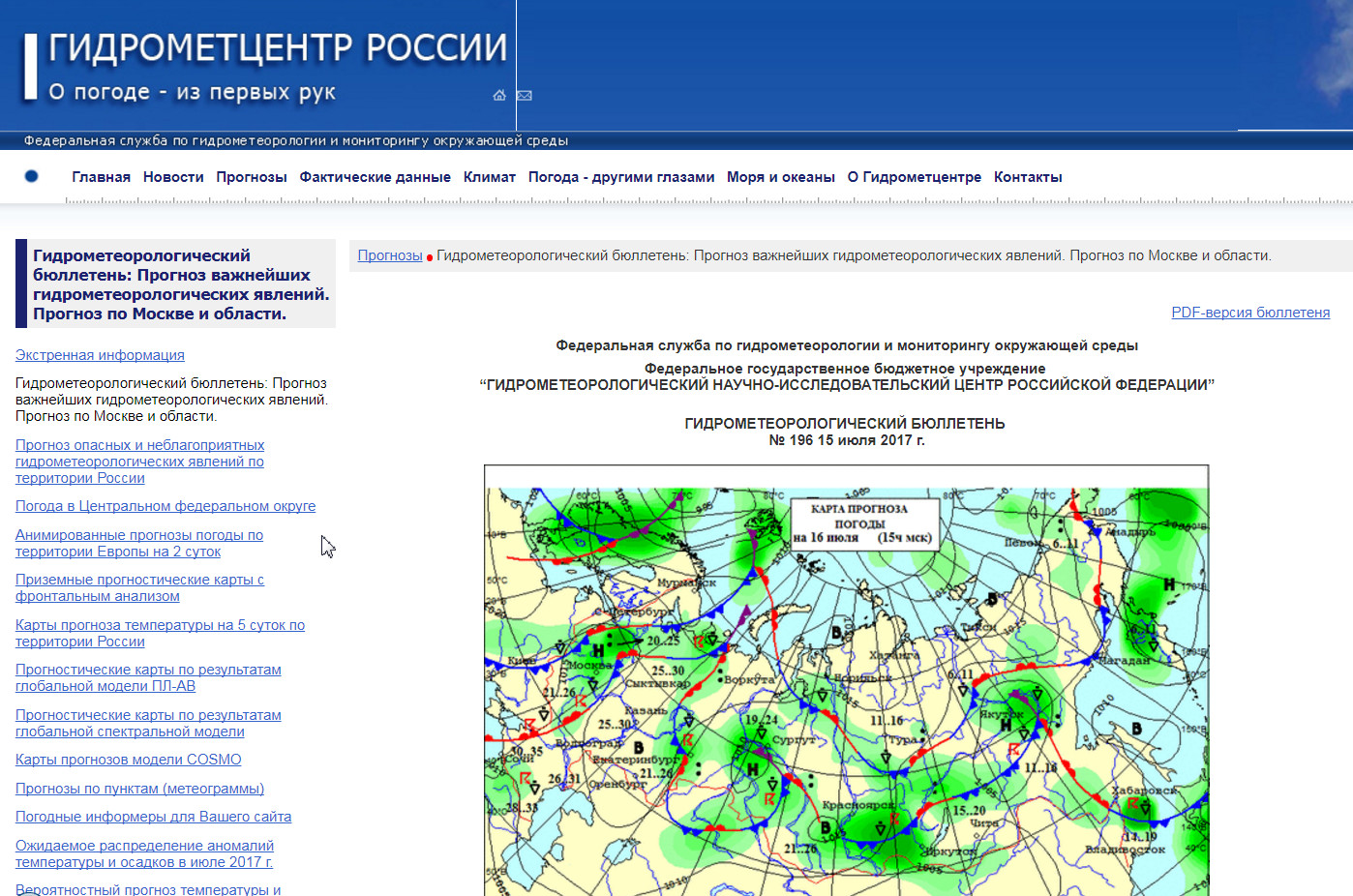Open Ожидаемое распределение аномалий температуры link

click(x=144, y=853)
